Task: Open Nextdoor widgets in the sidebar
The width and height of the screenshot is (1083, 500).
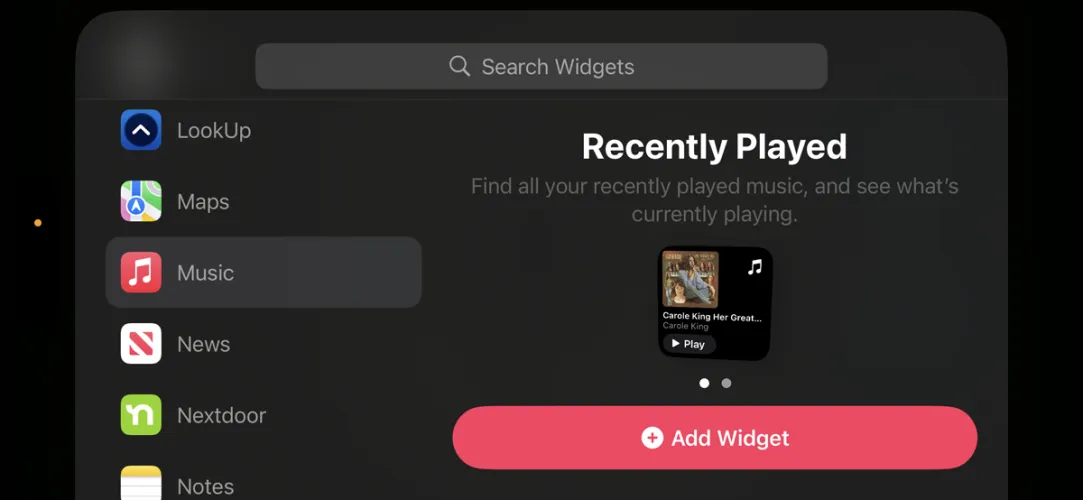Action: click(263, 414)
